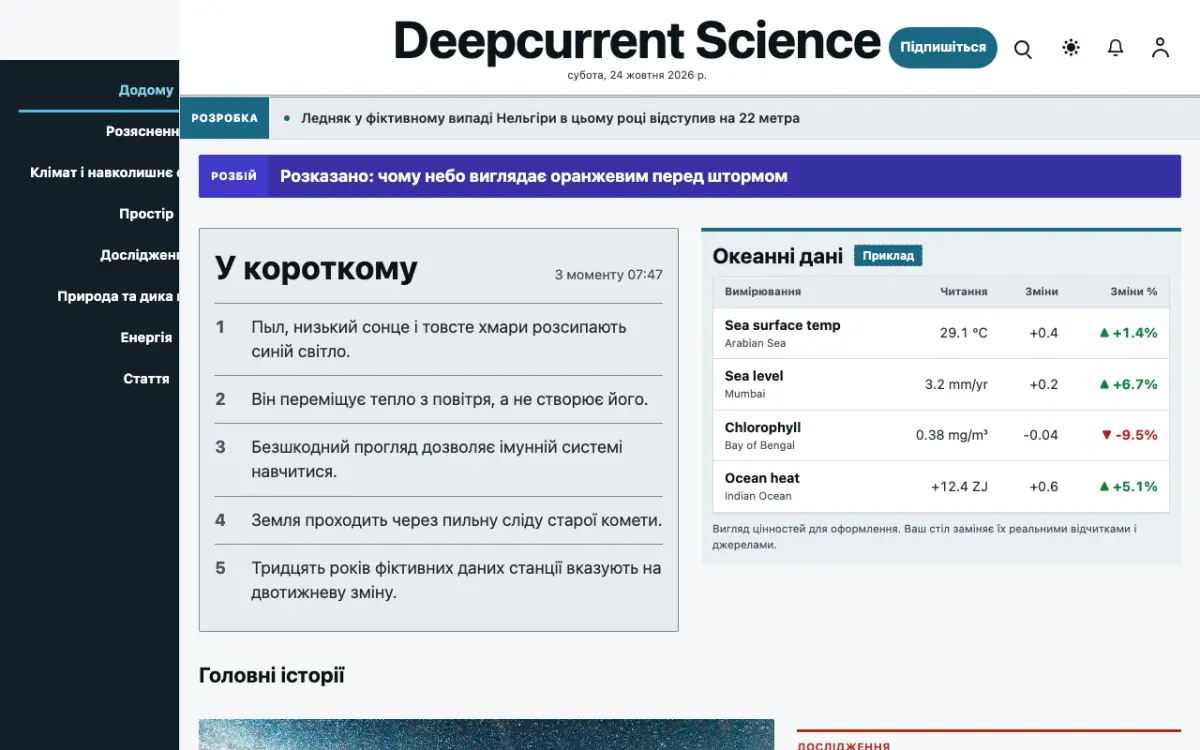
Task: Open brief item 3 about immune system
Action: (438, 459)
